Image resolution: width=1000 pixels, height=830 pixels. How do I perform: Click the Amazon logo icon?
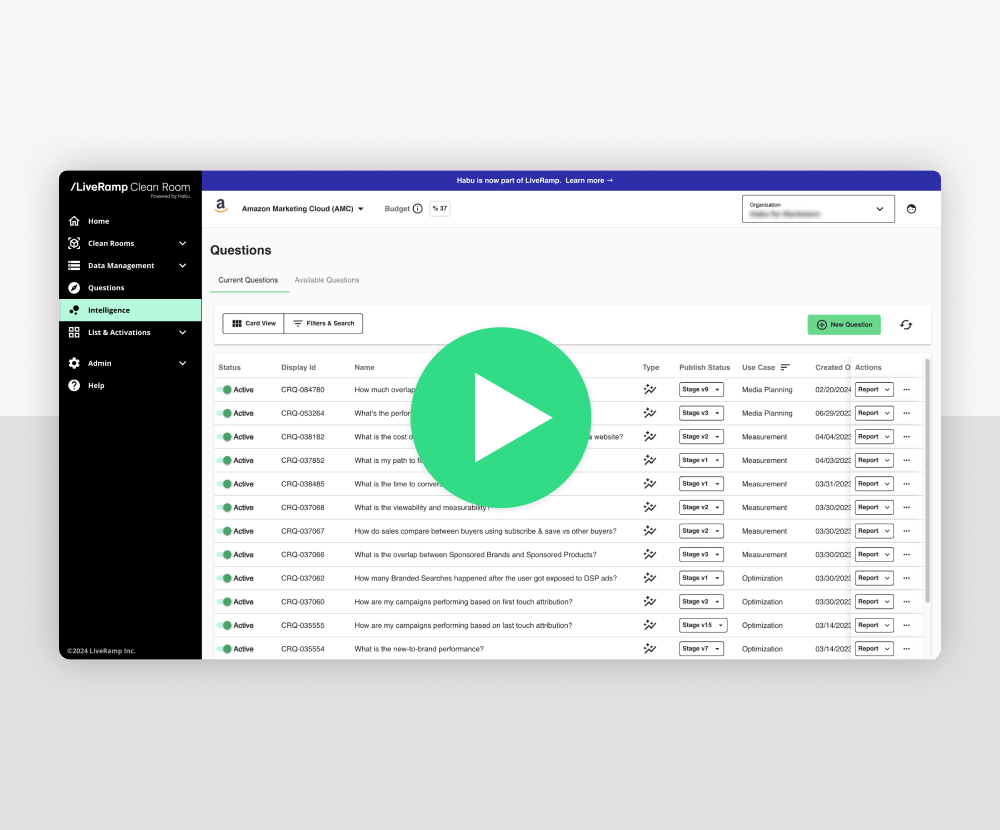221,206
